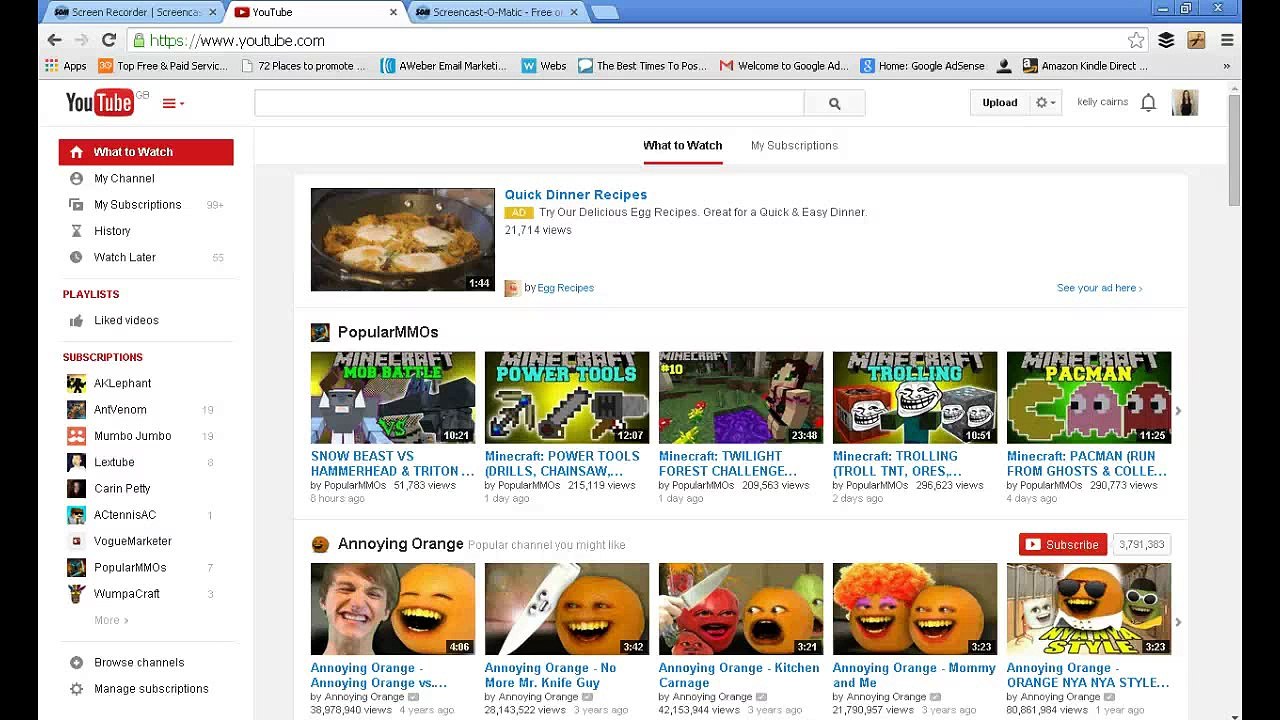This screenshot has width=1280, height=720.
Task: Select the My Subscriptions tab
Action: [794, 146]
